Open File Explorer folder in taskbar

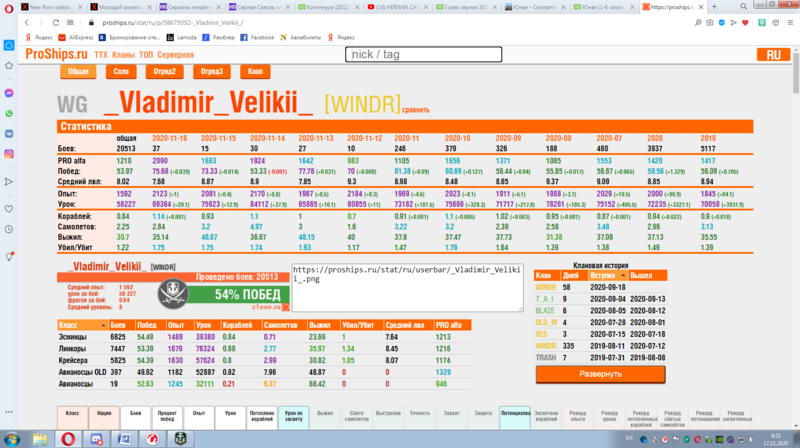point(40,439)
